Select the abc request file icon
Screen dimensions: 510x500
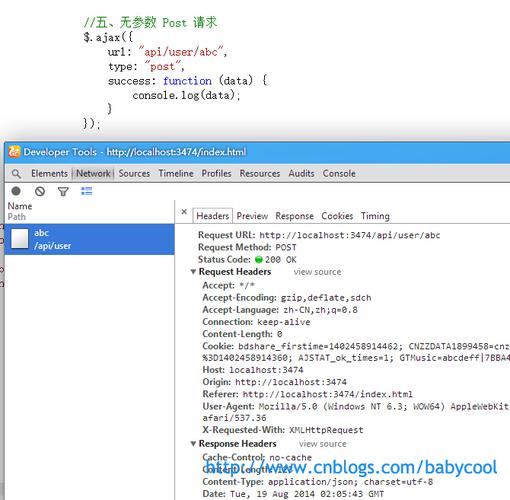point(20,239)
